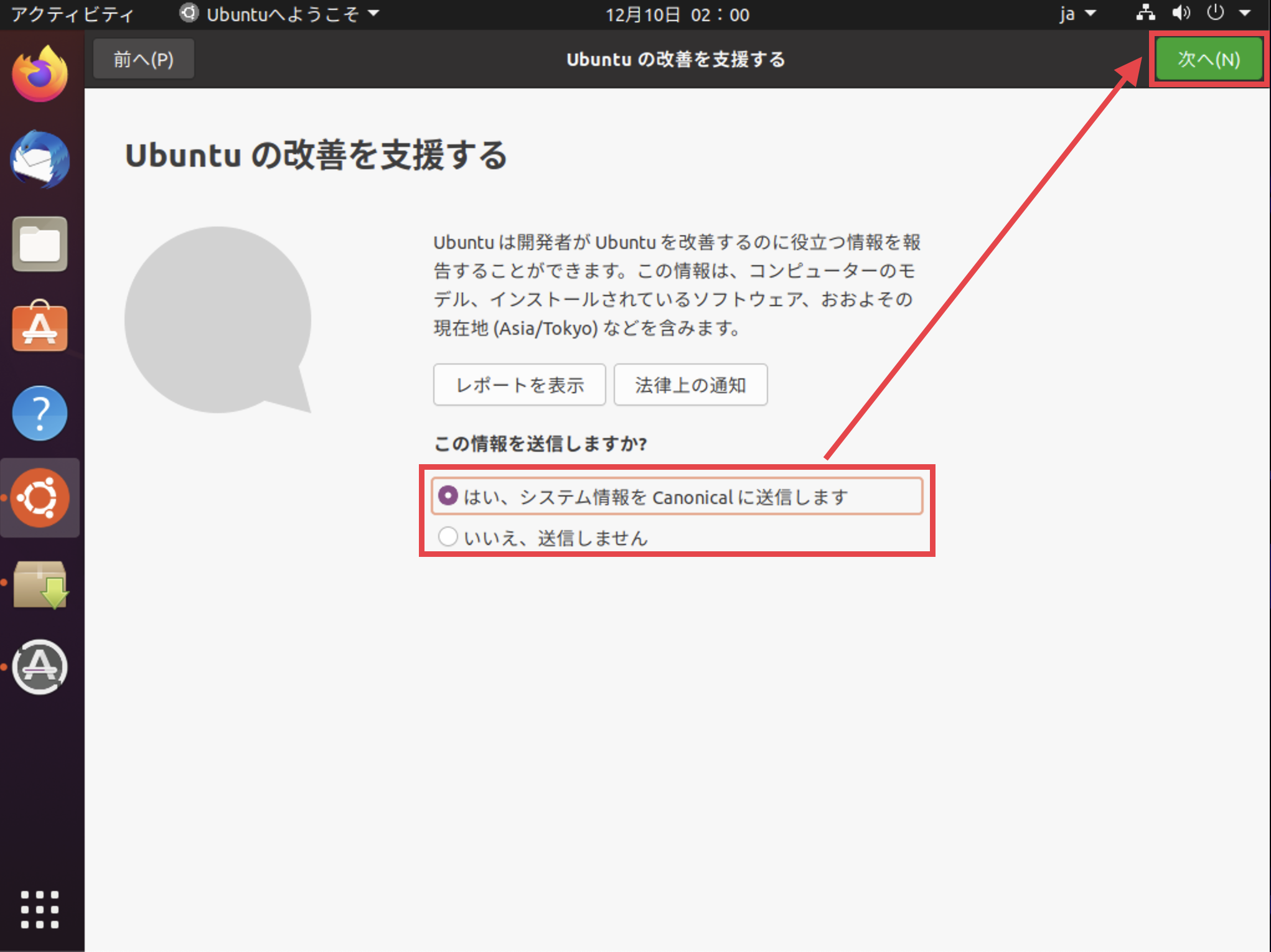
Task: Open the Files application
Action: (x=39, y=244)
